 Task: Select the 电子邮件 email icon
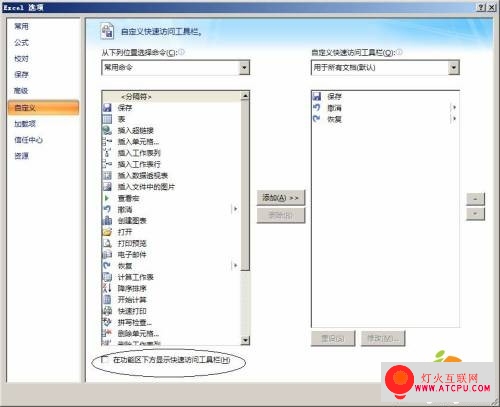click(107, 254)
